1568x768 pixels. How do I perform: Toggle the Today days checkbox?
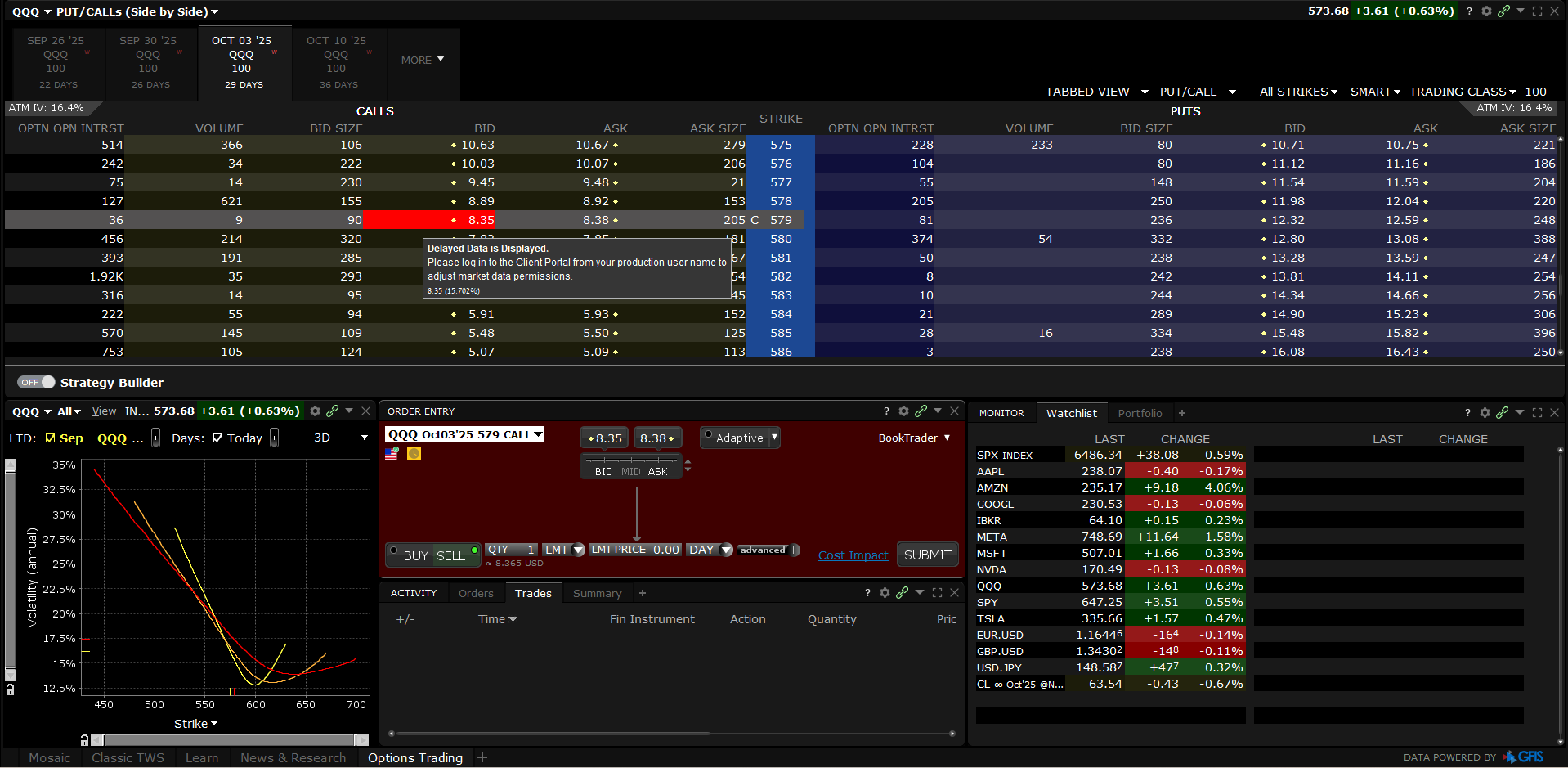pos(218,438)
